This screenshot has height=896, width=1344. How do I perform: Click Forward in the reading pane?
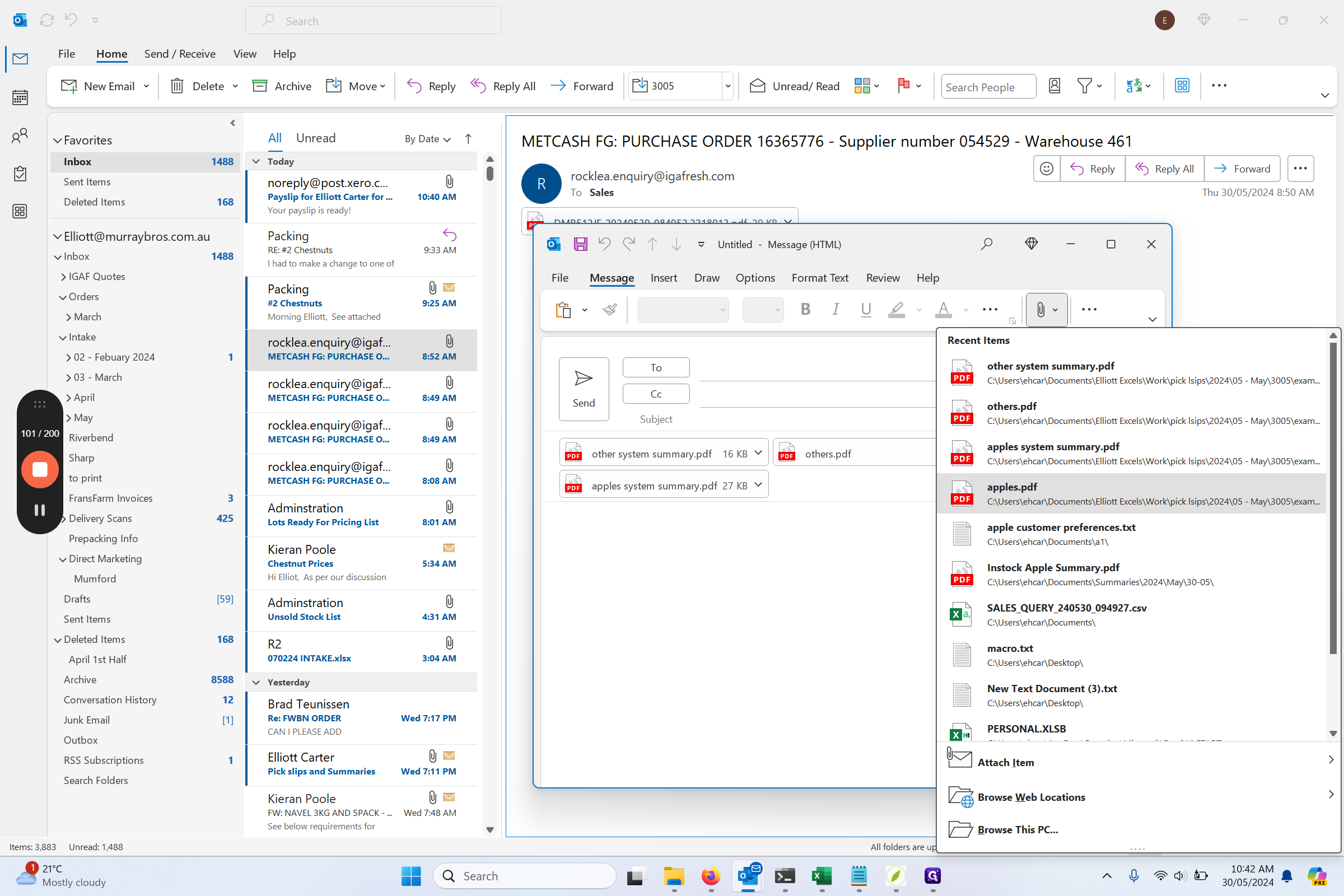coord(1242,169)
